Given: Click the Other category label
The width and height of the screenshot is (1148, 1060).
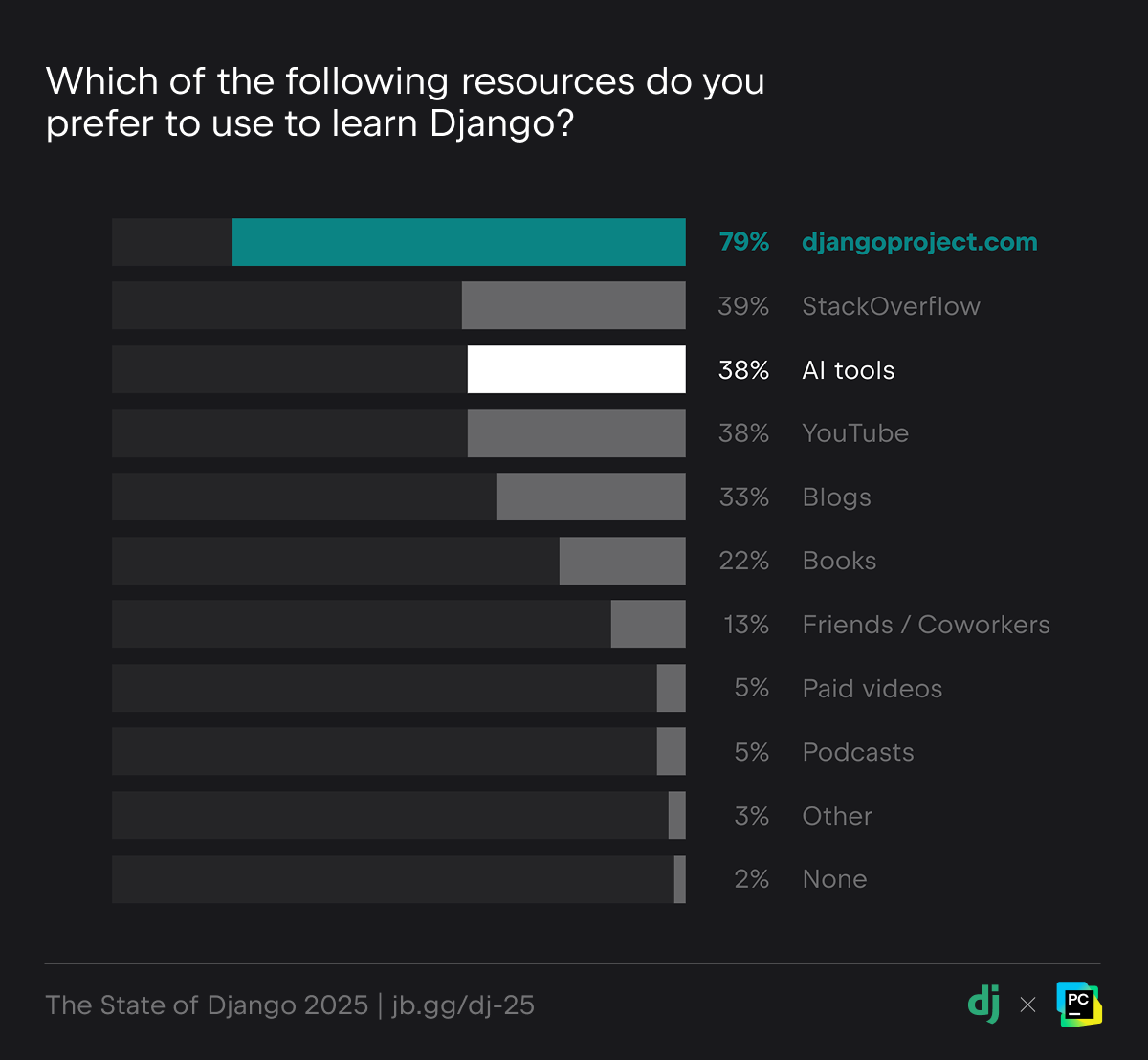Looking at the screenshot, I should click(837, 816).
